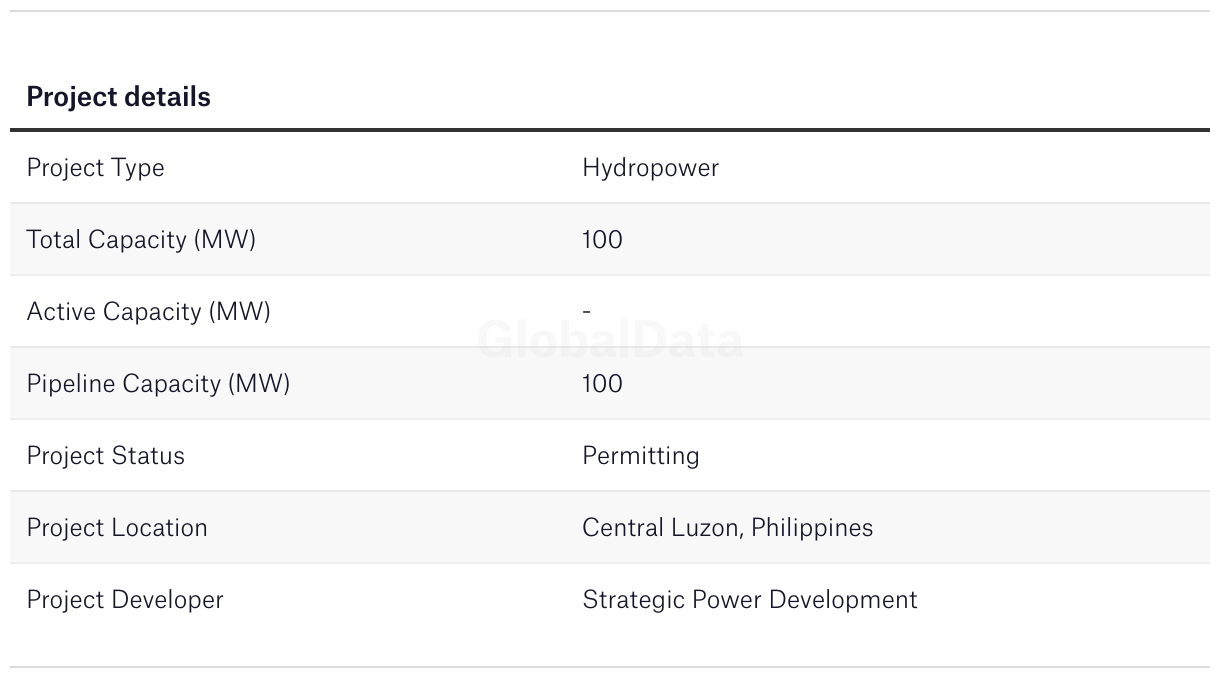Click the faint GlobalData watermark
The image size is (1220, 678).
[610, 341]
